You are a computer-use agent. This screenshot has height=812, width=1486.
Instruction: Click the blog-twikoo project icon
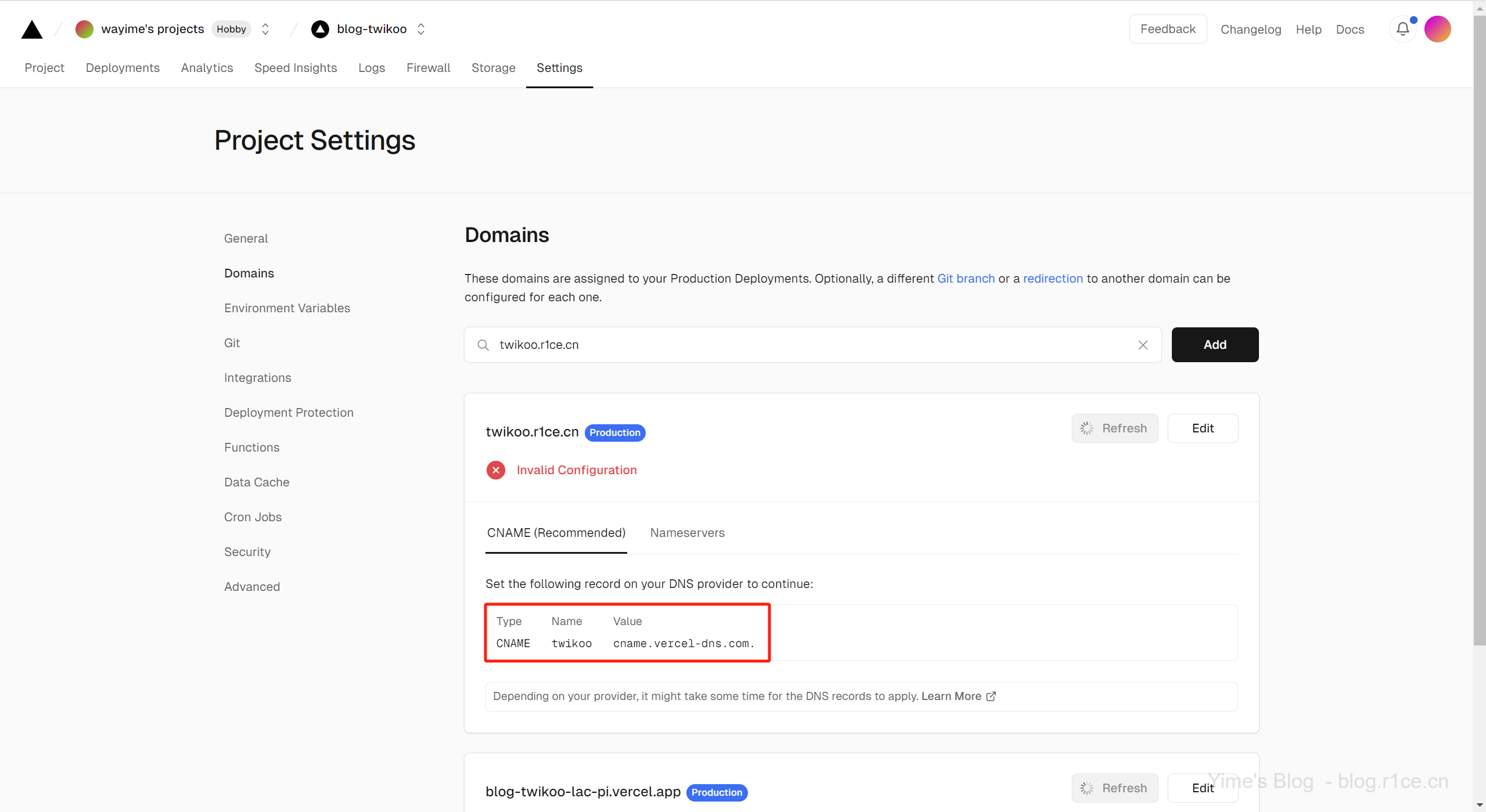tap(320, 29)
